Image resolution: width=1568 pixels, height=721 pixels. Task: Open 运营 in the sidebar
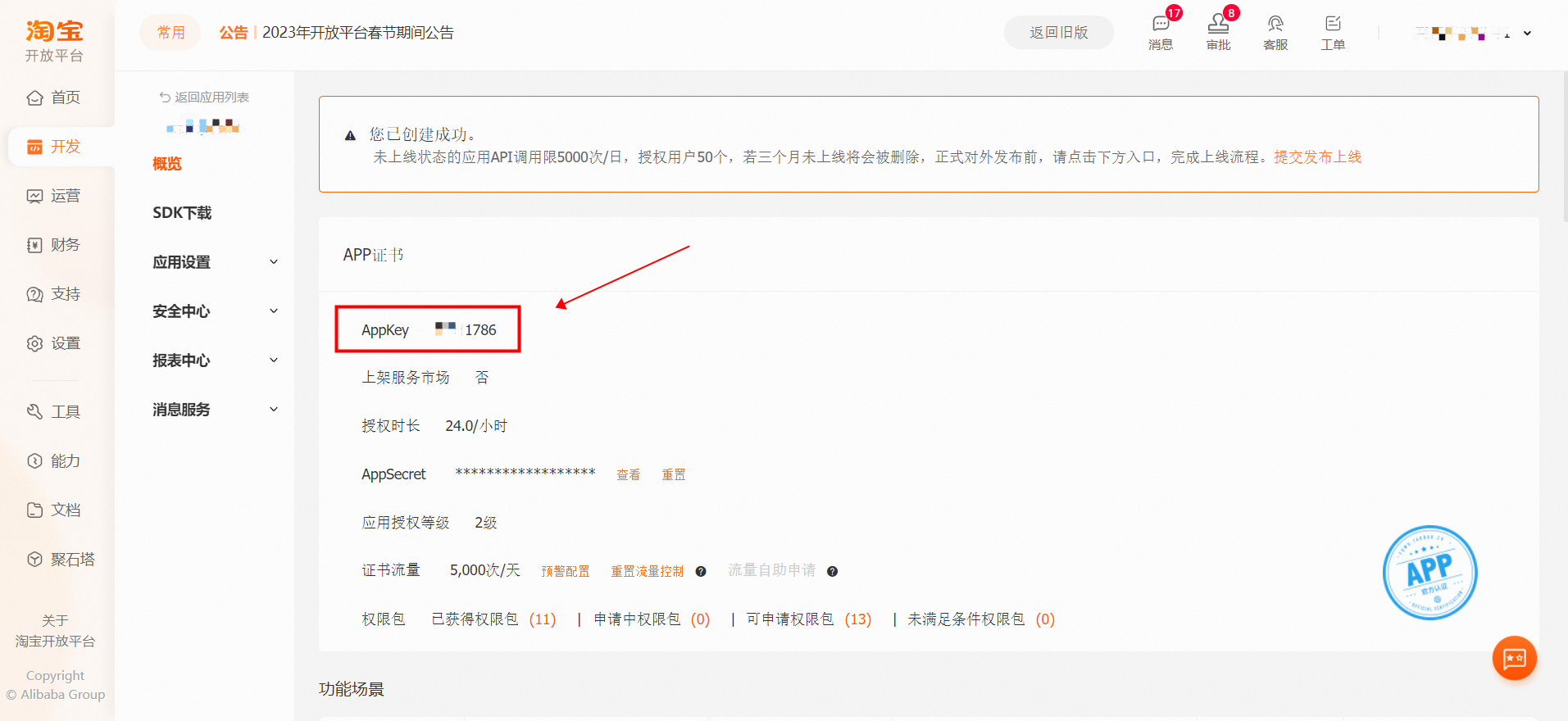pyautogui.click(x=54, y=196)
